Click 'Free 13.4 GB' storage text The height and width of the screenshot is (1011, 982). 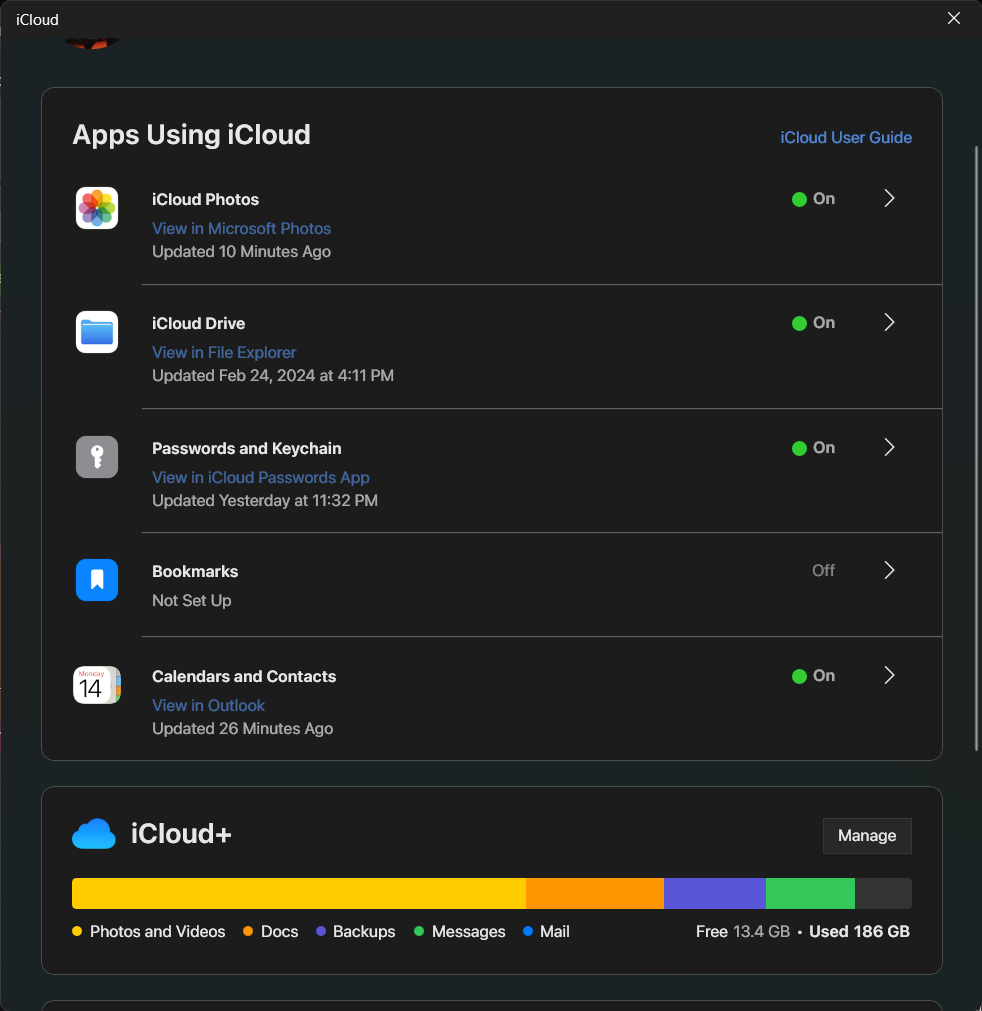(x=743, y=932)
